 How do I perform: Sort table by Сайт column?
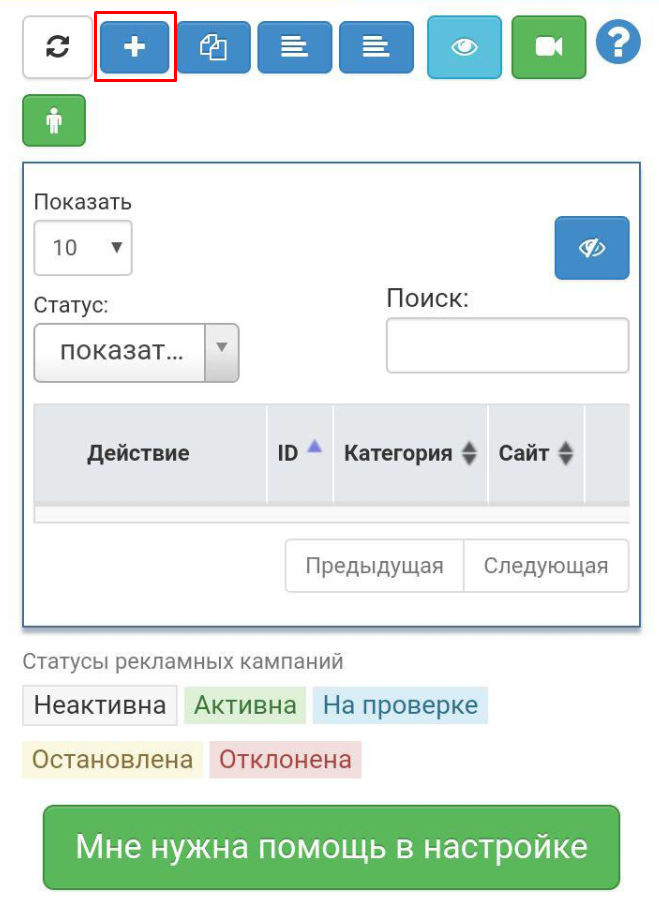(536, 453)
